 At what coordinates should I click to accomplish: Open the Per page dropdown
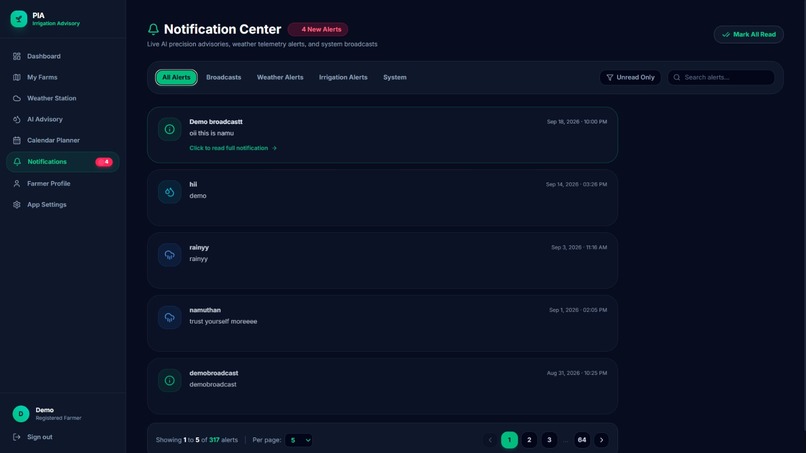[x=299, y=440]
